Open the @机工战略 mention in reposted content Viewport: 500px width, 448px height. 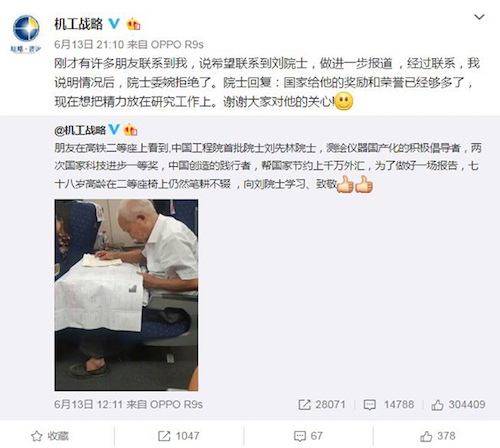tap(80, 130)
